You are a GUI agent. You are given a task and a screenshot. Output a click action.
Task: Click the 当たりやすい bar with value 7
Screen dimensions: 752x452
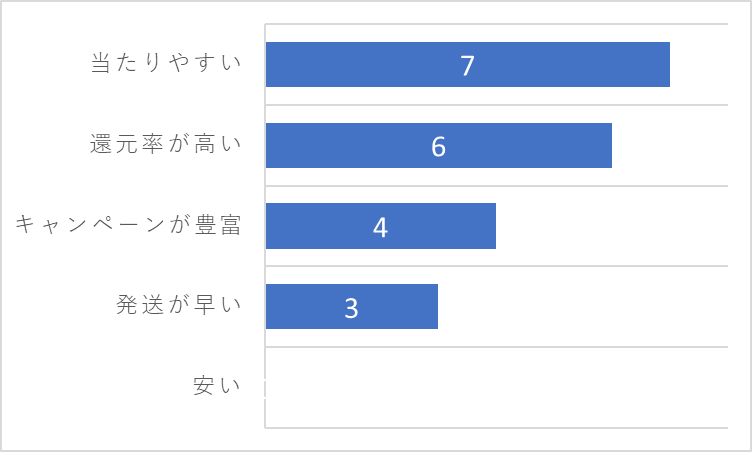[468, 64]
